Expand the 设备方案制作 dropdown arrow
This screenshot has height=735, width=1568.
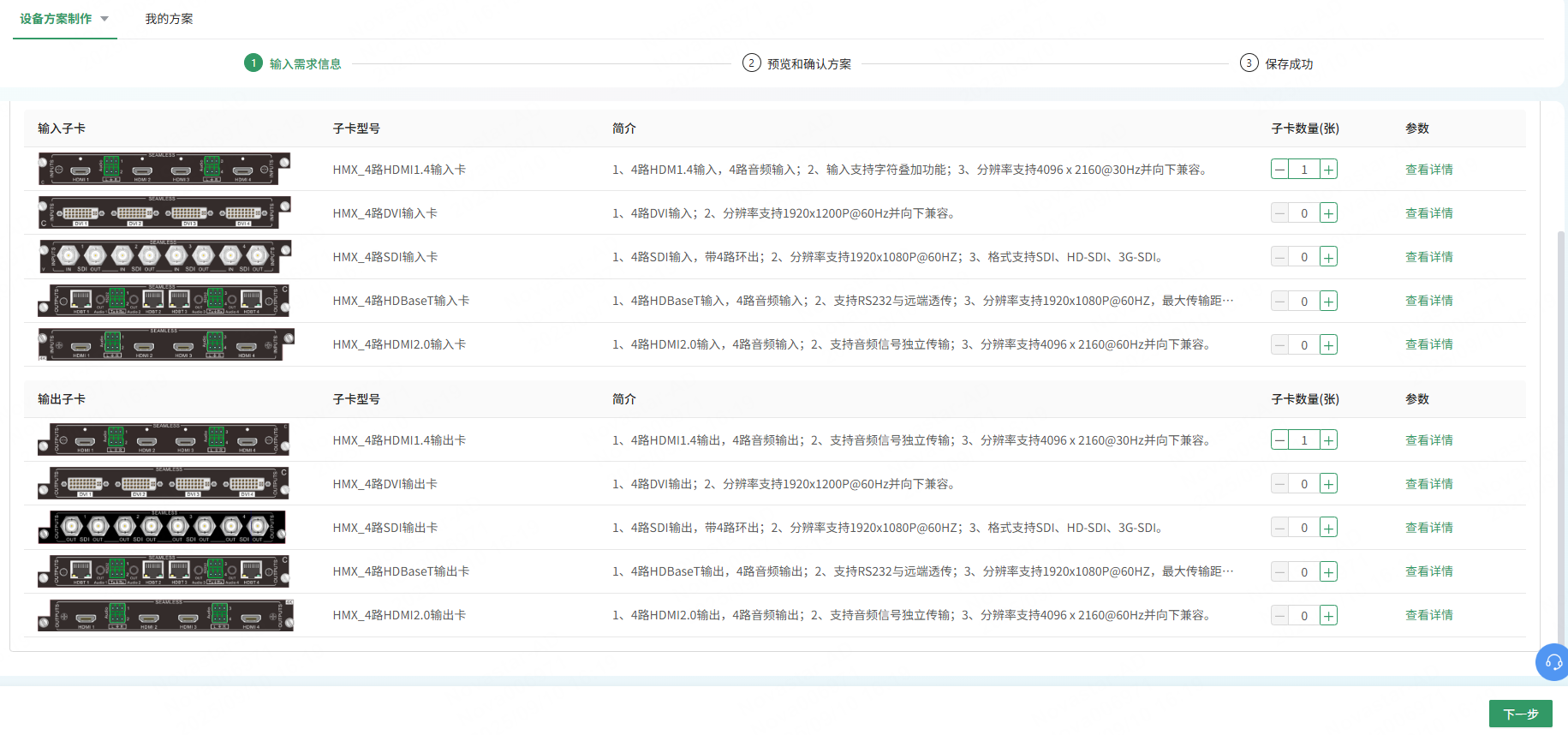click(x=104, y=19)
